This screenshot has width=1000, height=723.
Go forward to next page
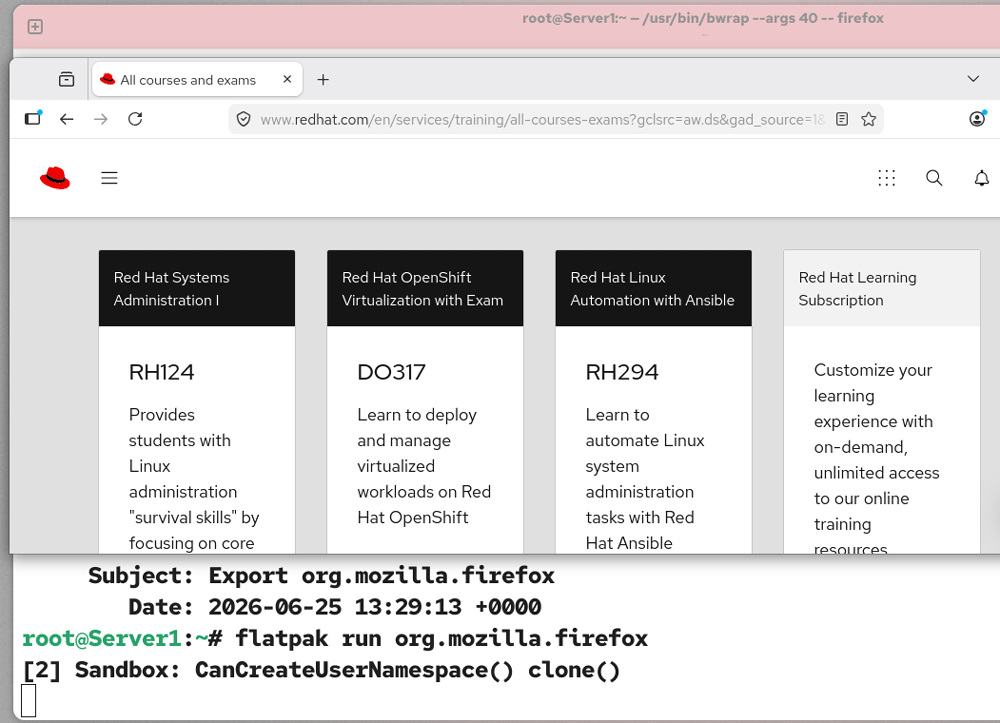point(101,119)
